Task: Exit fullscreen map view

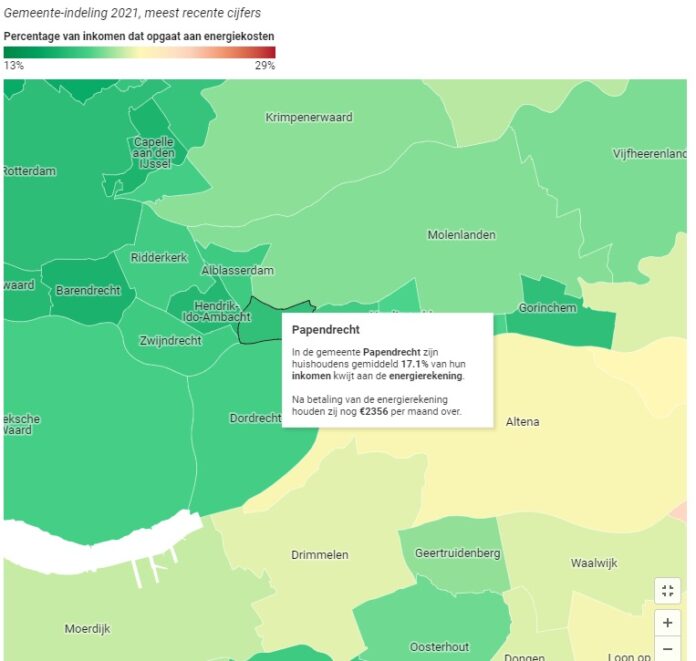Action: [667, 591]
